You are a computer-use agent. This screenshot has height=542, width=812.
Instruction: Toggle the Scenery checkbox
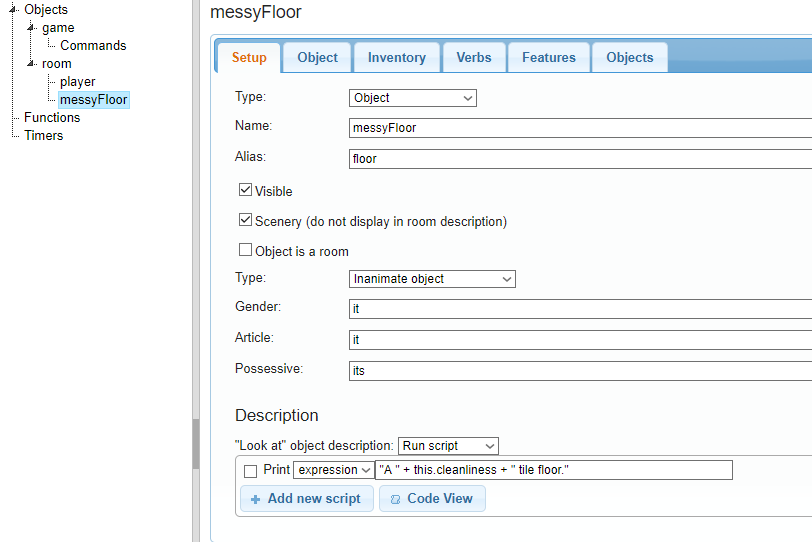[245, 220]
